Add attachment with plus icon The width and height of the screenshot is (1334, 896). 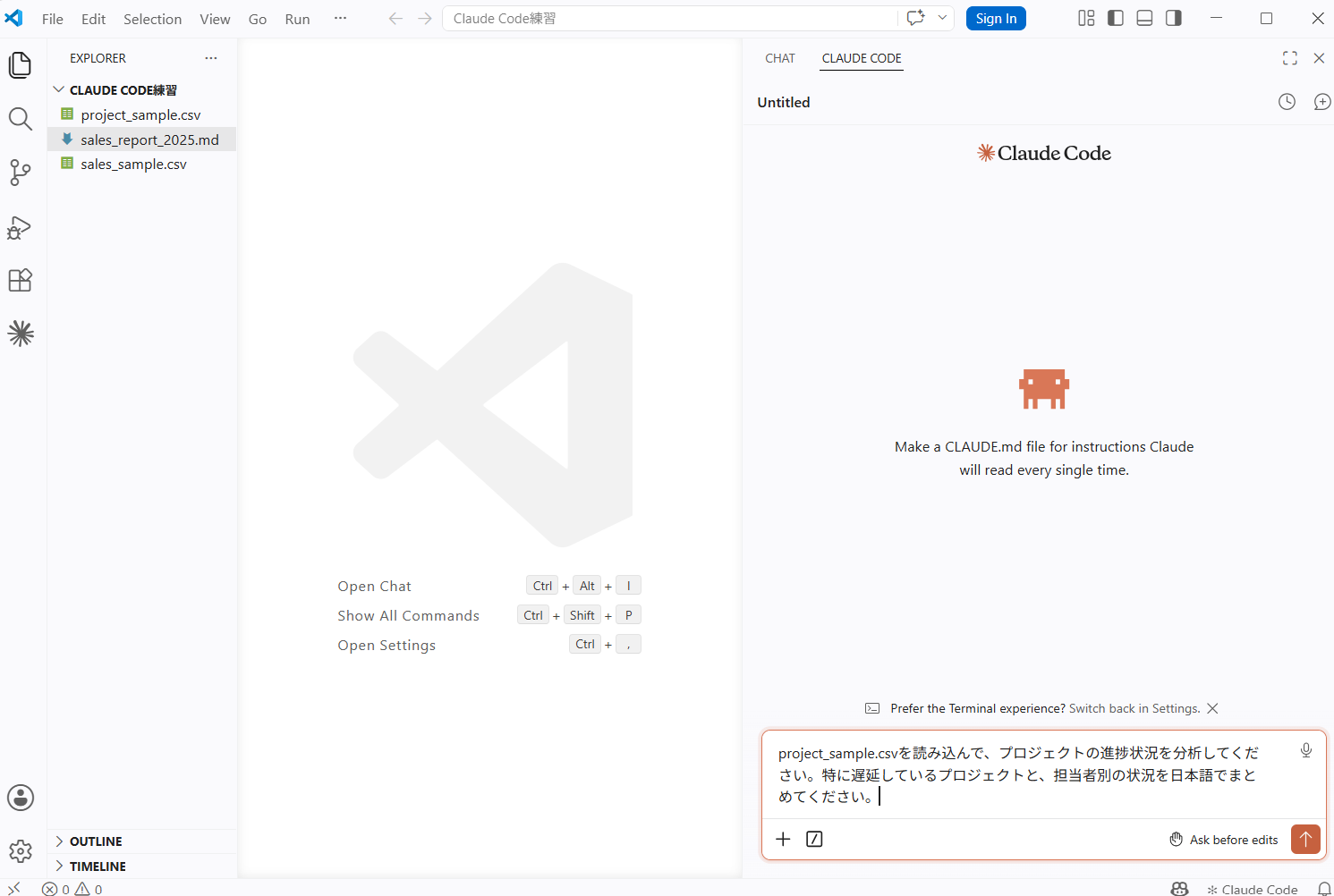click(783, 839)
